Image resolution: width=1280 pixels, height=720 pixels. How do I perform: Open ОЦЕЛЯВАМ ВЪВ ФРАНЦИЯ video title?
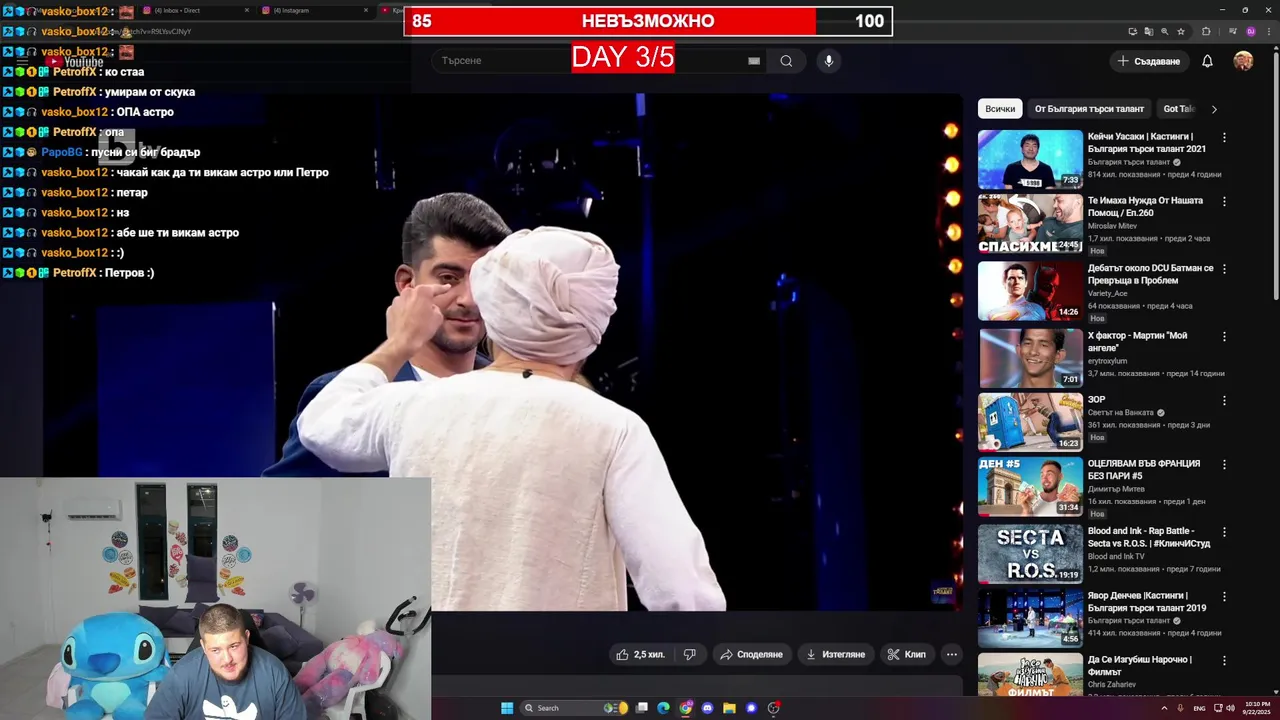tap(1144, 470)
